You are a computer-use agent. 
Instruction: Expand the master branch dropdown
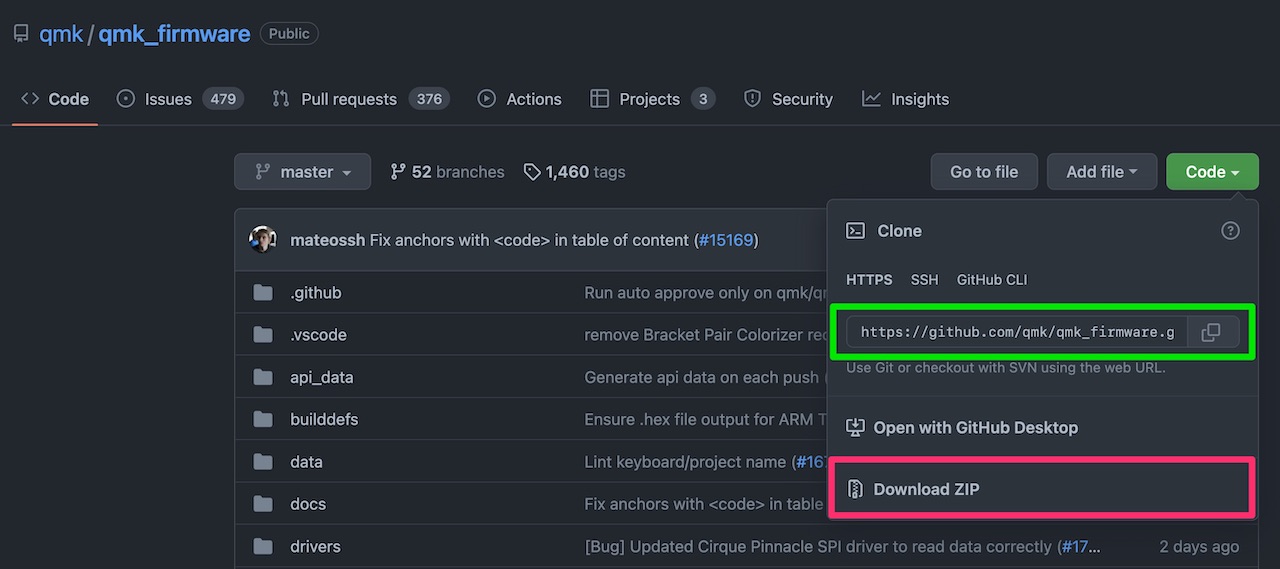(302, 172)
